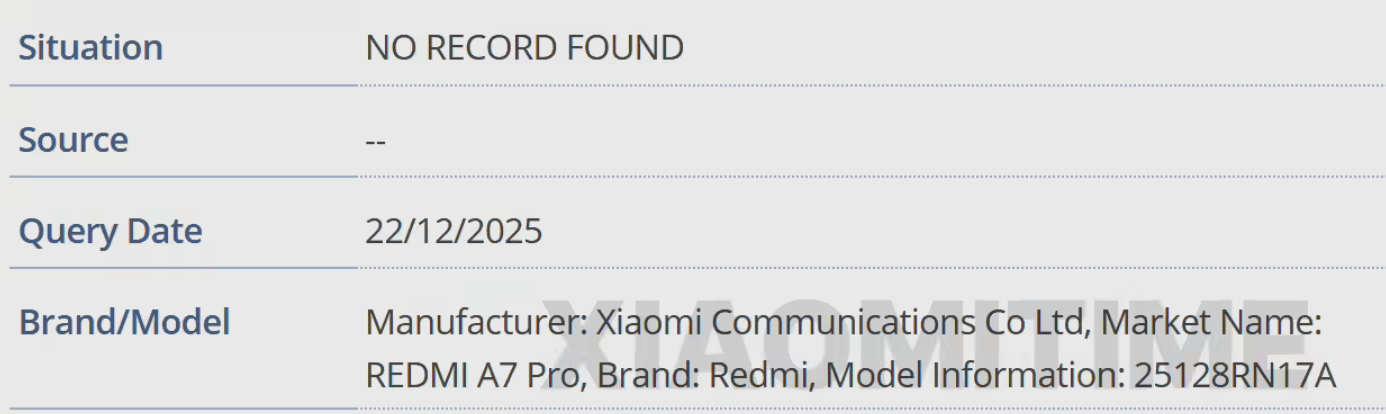Viewport: 1386px width, 414px height.
Task: Select the NO RECORD FOUND status text
Action: (x=524, y=48)
